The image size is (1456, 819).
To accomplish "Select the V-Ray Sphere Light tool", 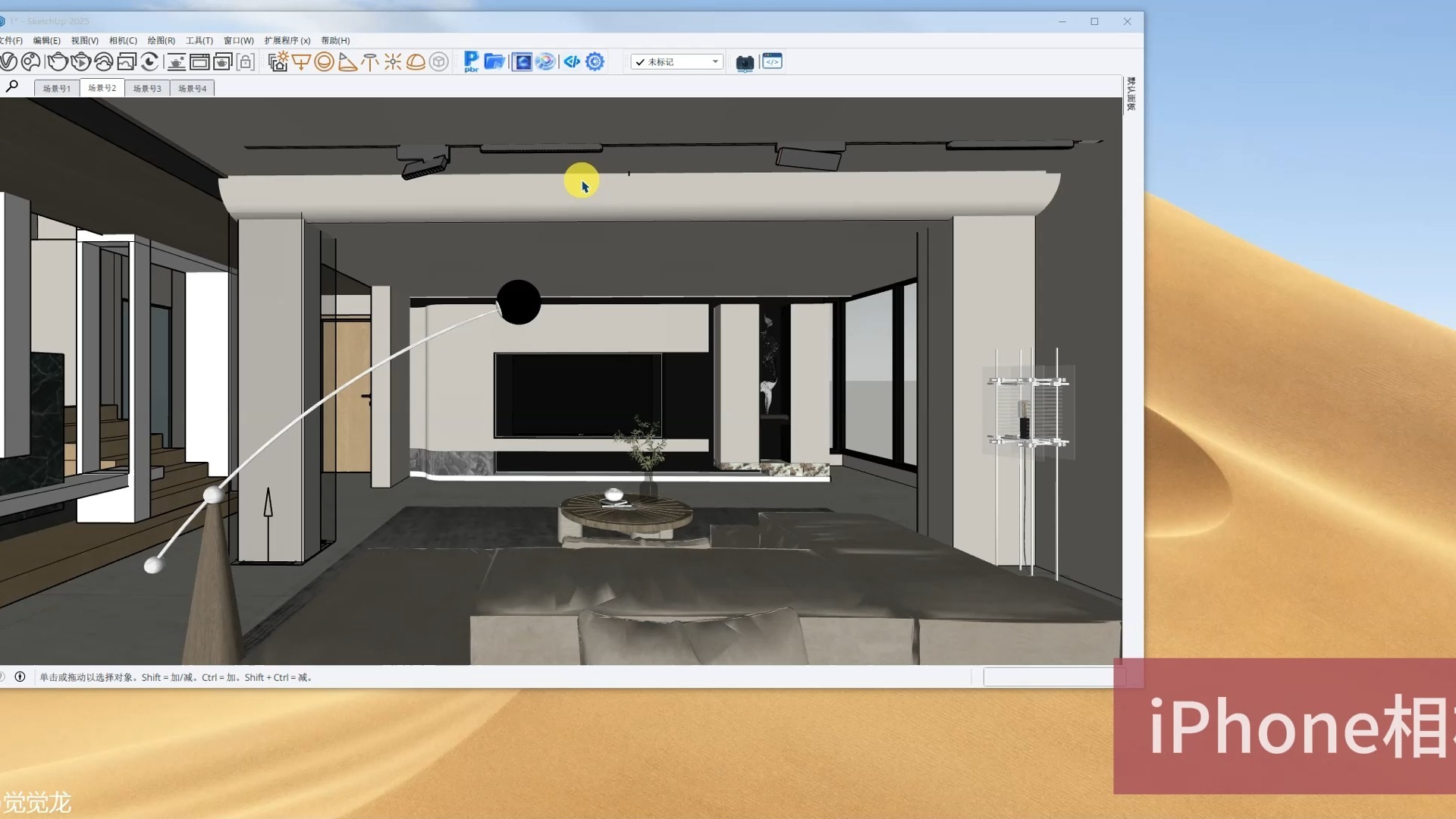I will coord(324,61).
